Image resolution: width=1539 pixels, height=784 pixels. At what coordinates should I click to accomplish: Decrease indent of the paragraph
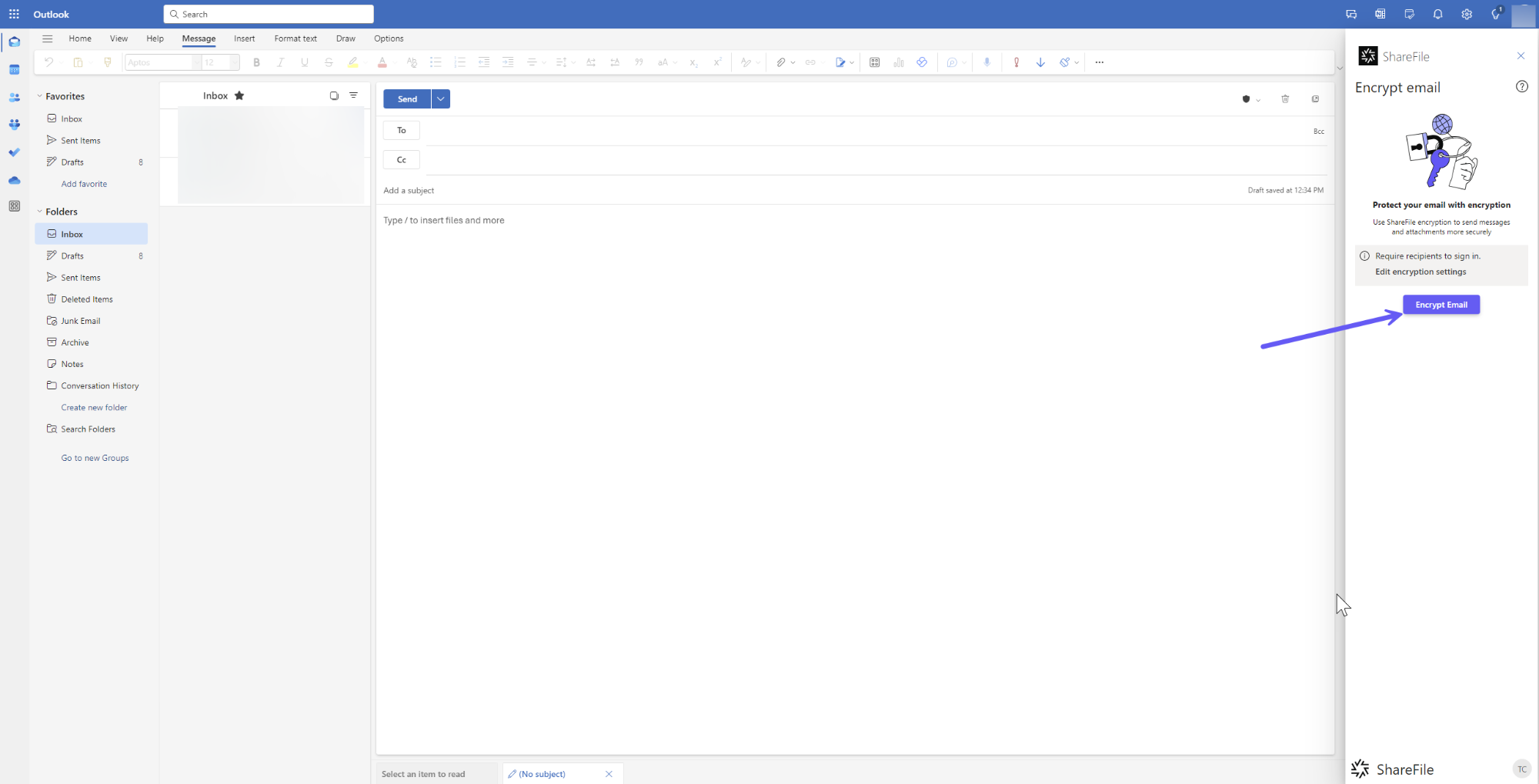pos(484,62)
